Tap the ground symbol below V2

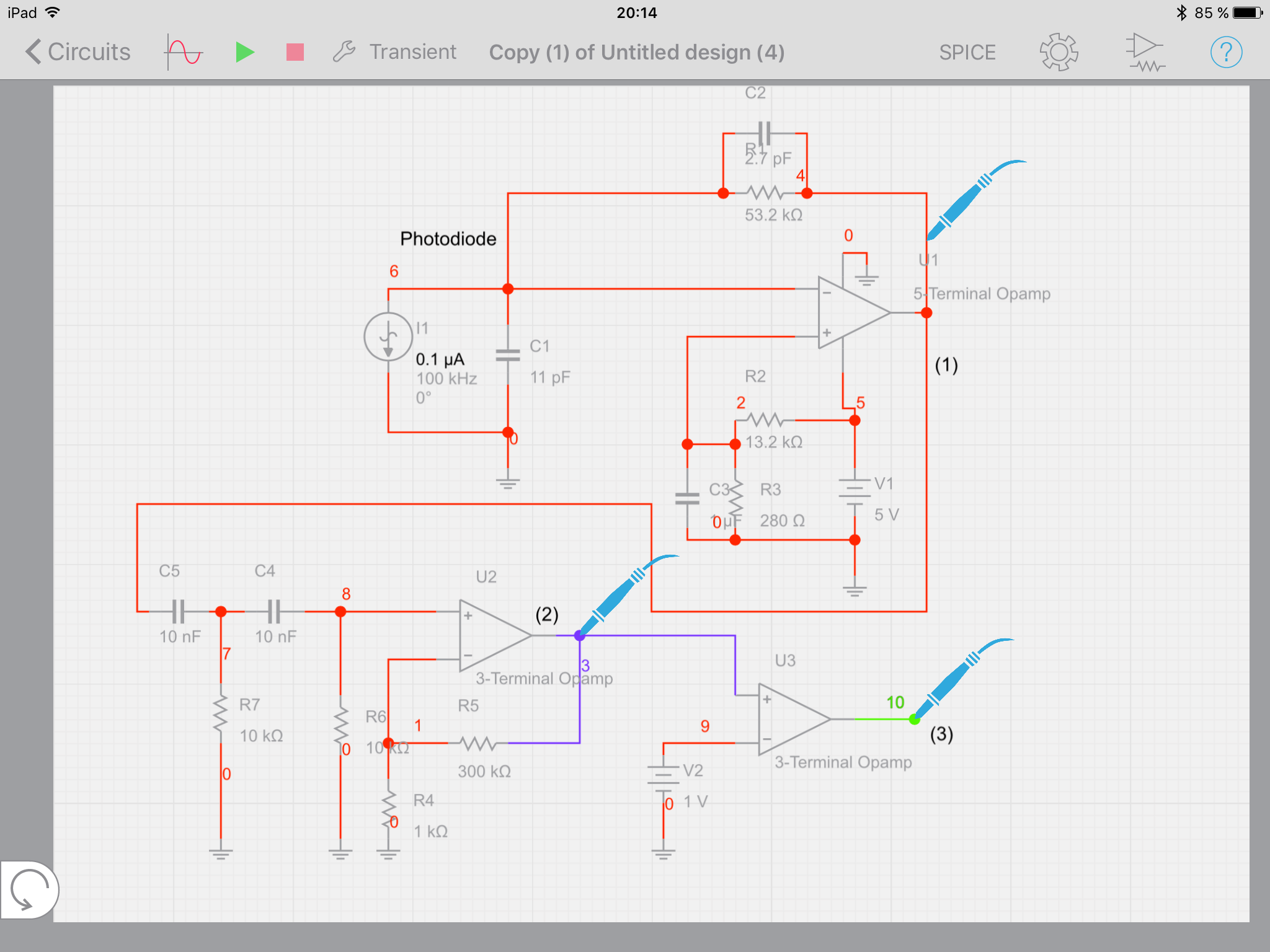[x=663, y=854]
